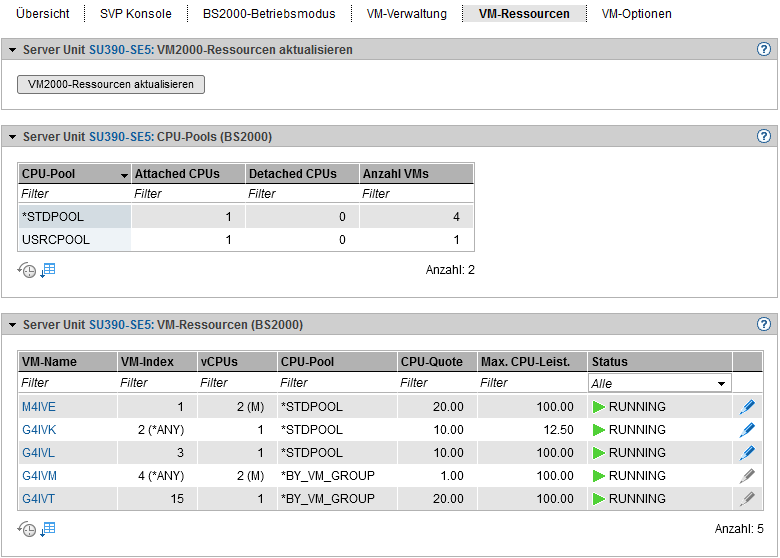Click the edit pencil icon for G4IVL

(x=747, y=453)
